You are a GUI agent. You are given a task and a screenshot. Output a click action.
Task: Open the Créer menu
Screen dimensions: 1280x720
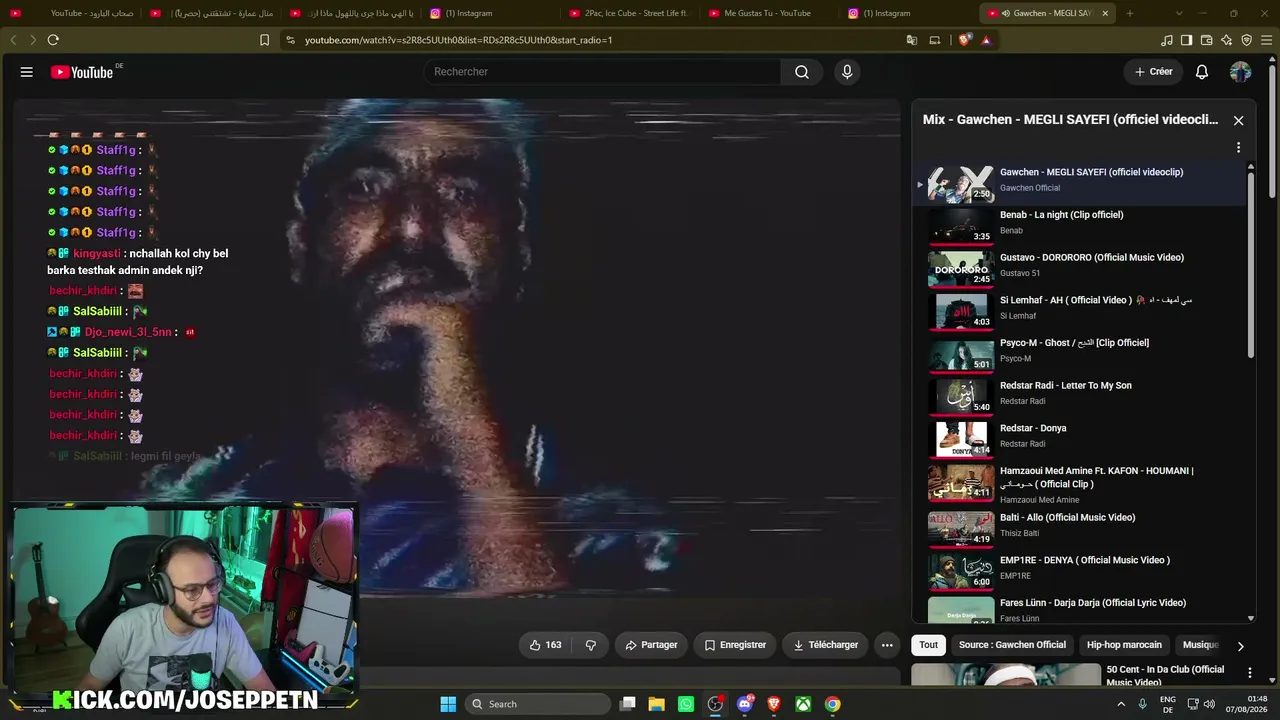click(x=1153, y=72)
